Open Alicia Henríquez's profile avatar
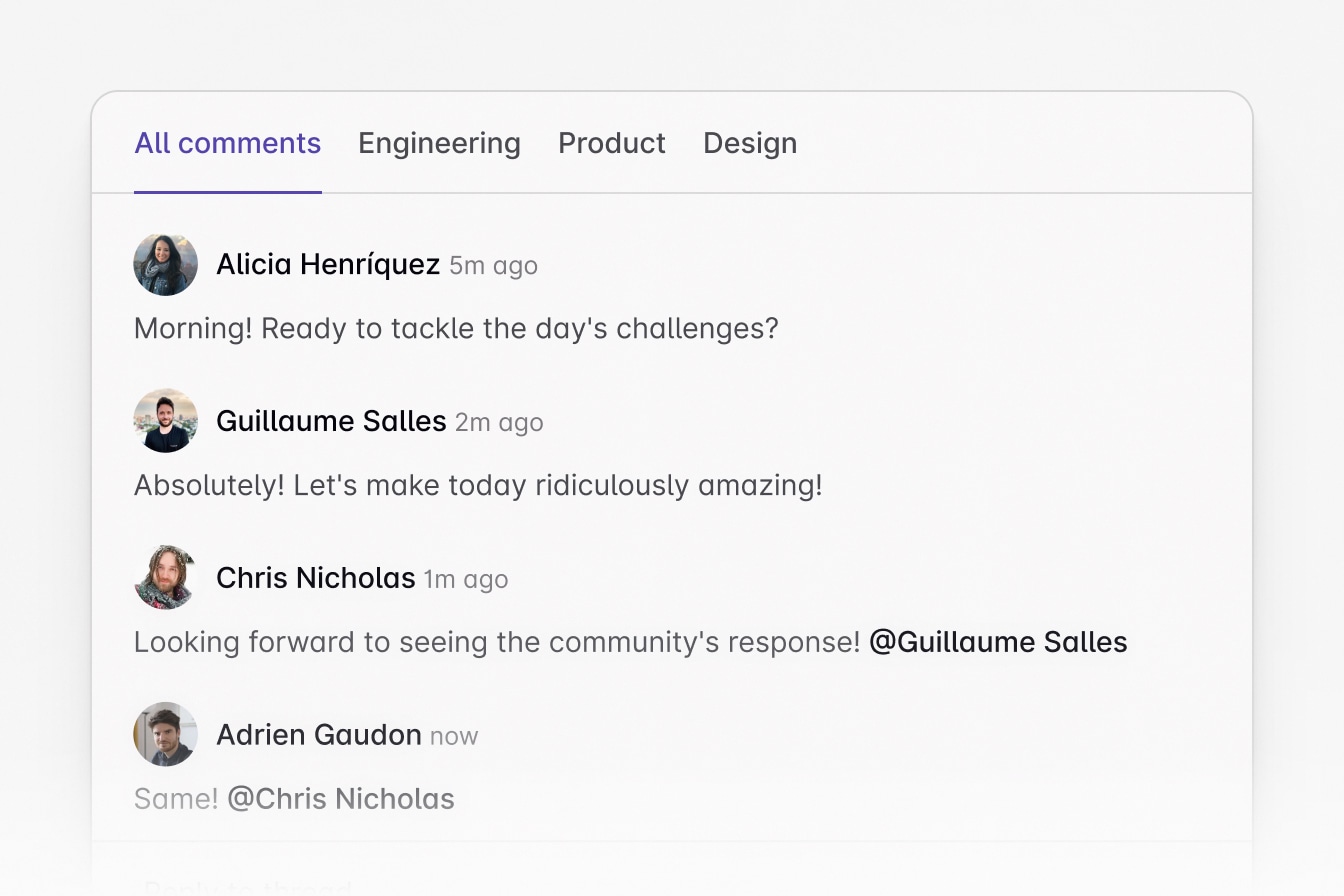The image size is (1344, 896). tap(165, 264)
